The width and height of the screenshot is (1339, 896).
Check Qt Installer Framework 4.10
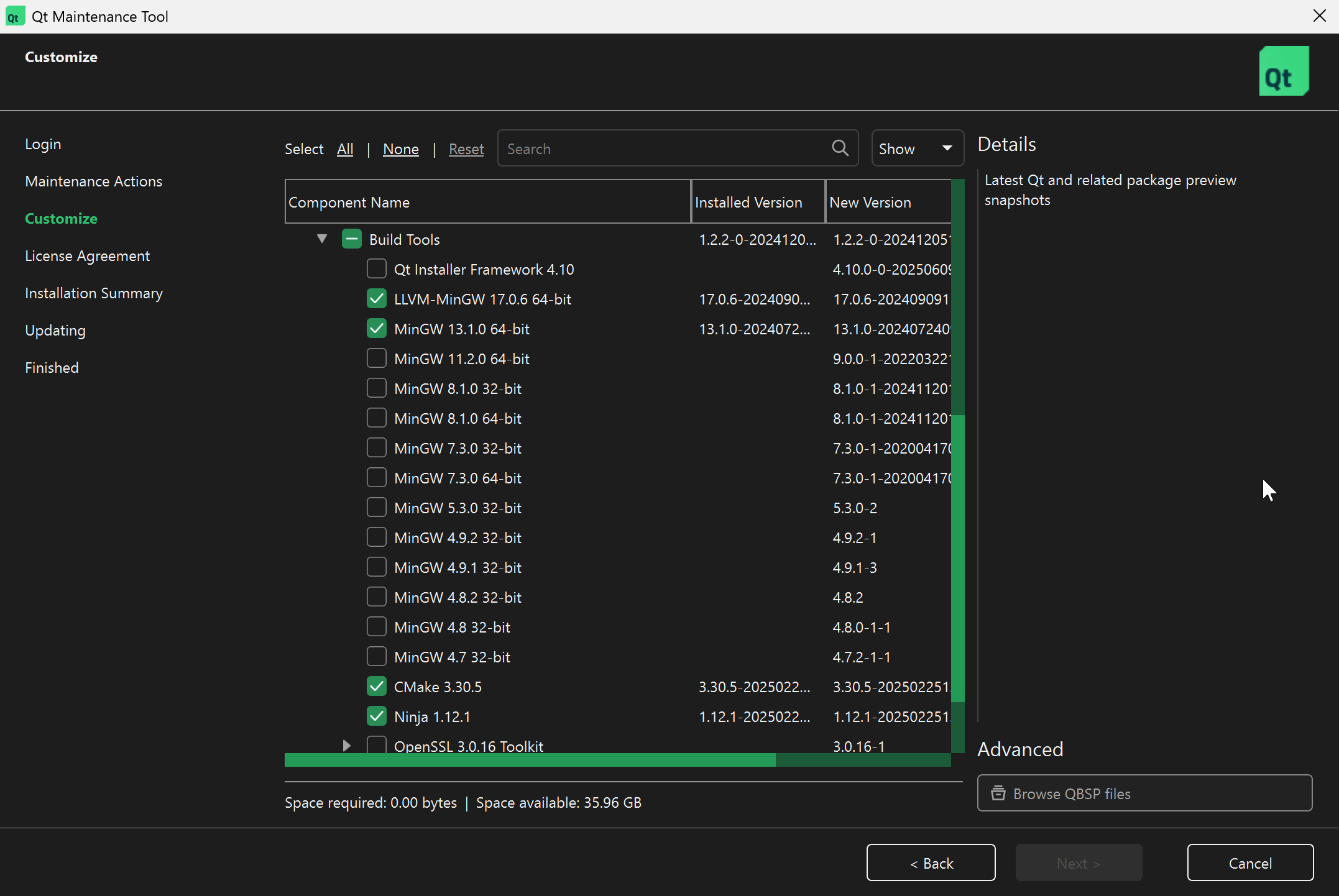[377, 269]
